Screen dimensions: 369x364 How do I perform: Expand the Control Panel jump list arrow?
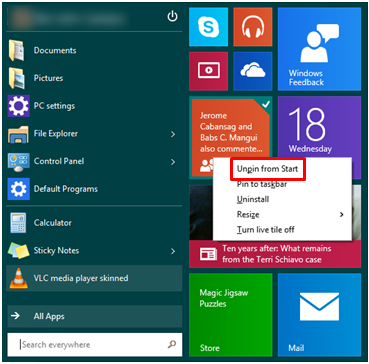click(x=173, y=162)
